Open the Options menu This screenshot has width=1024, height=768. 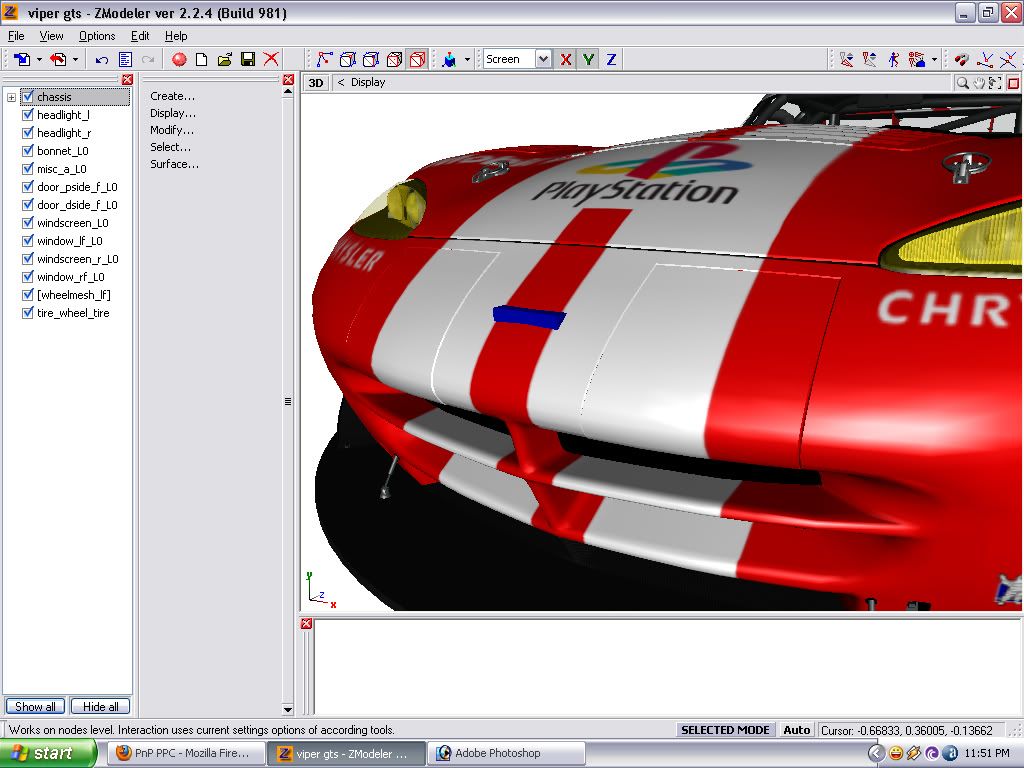pos(97,36)
